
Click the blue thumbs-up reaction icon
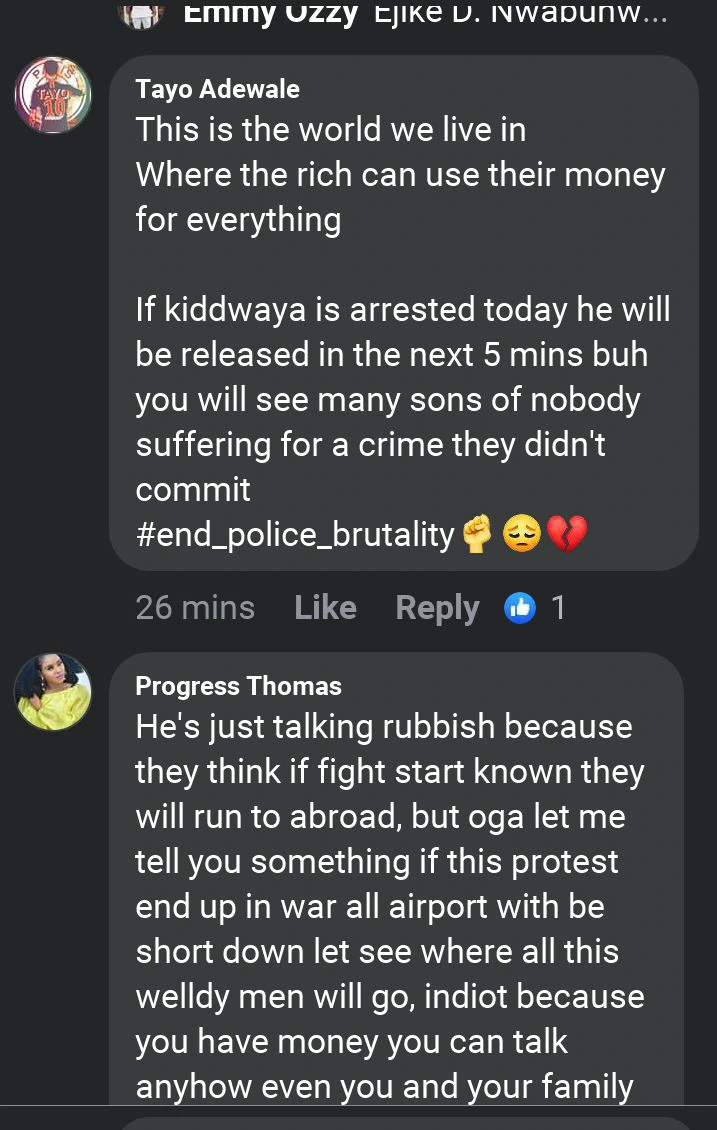click(521, 607)
